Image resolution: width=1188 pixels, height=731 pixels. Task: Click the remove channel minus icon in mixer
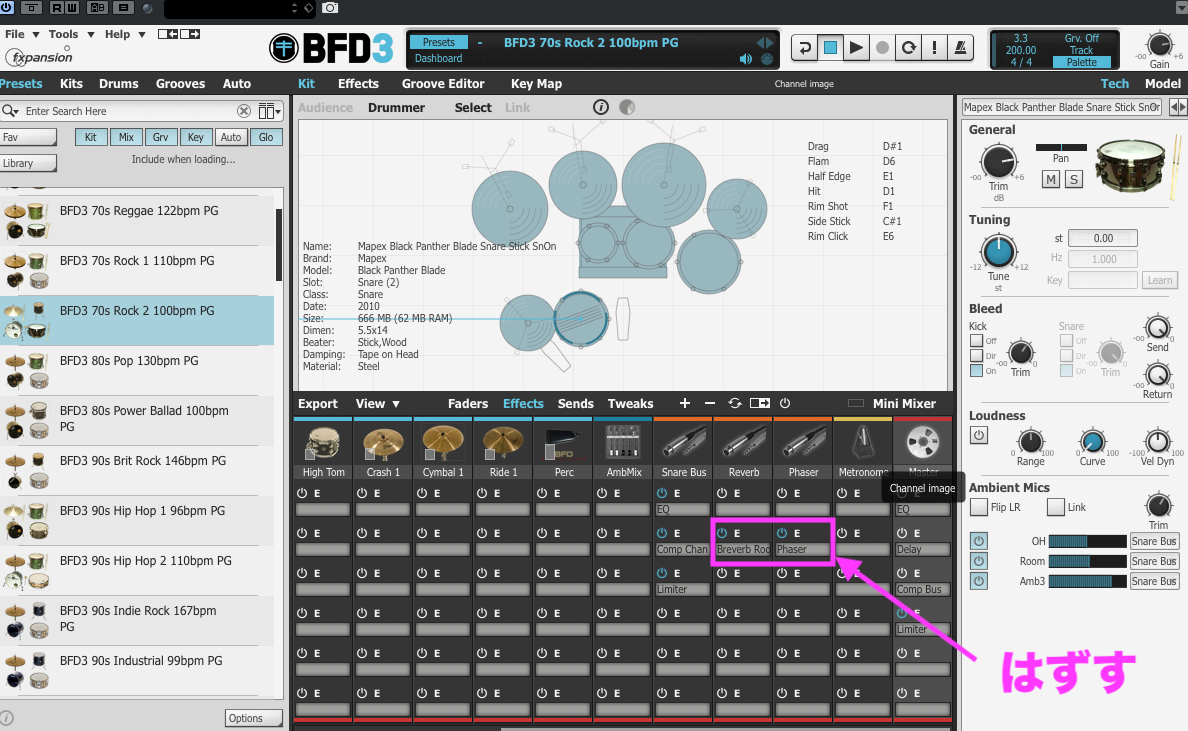pos(710,403)
